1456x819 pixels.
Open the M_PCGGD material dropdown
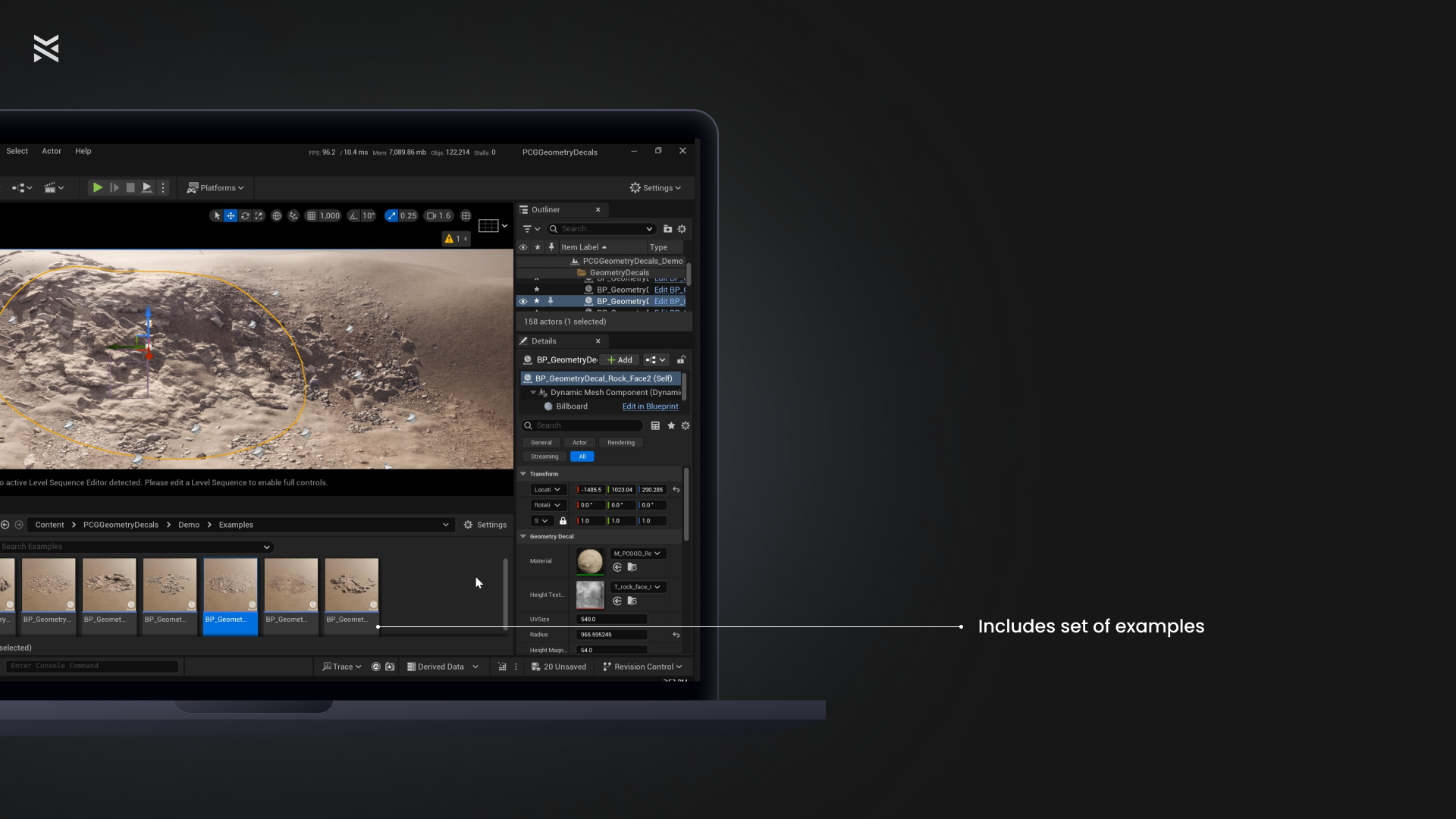pos(637,554)
